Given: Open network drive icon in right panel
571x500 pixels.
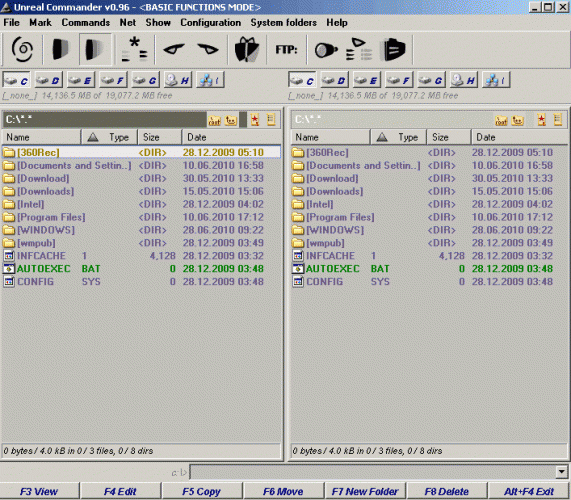Looking at the screenshot, I should click(x=496, y=80).
